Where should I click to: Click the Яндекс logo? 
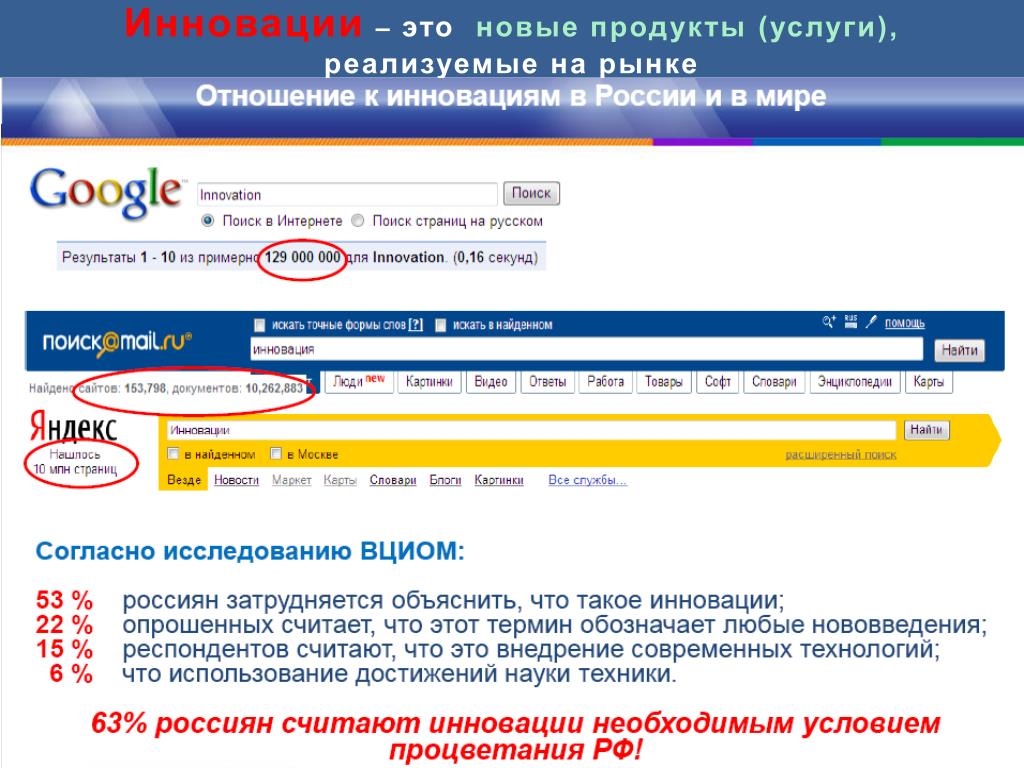[74, 427]
